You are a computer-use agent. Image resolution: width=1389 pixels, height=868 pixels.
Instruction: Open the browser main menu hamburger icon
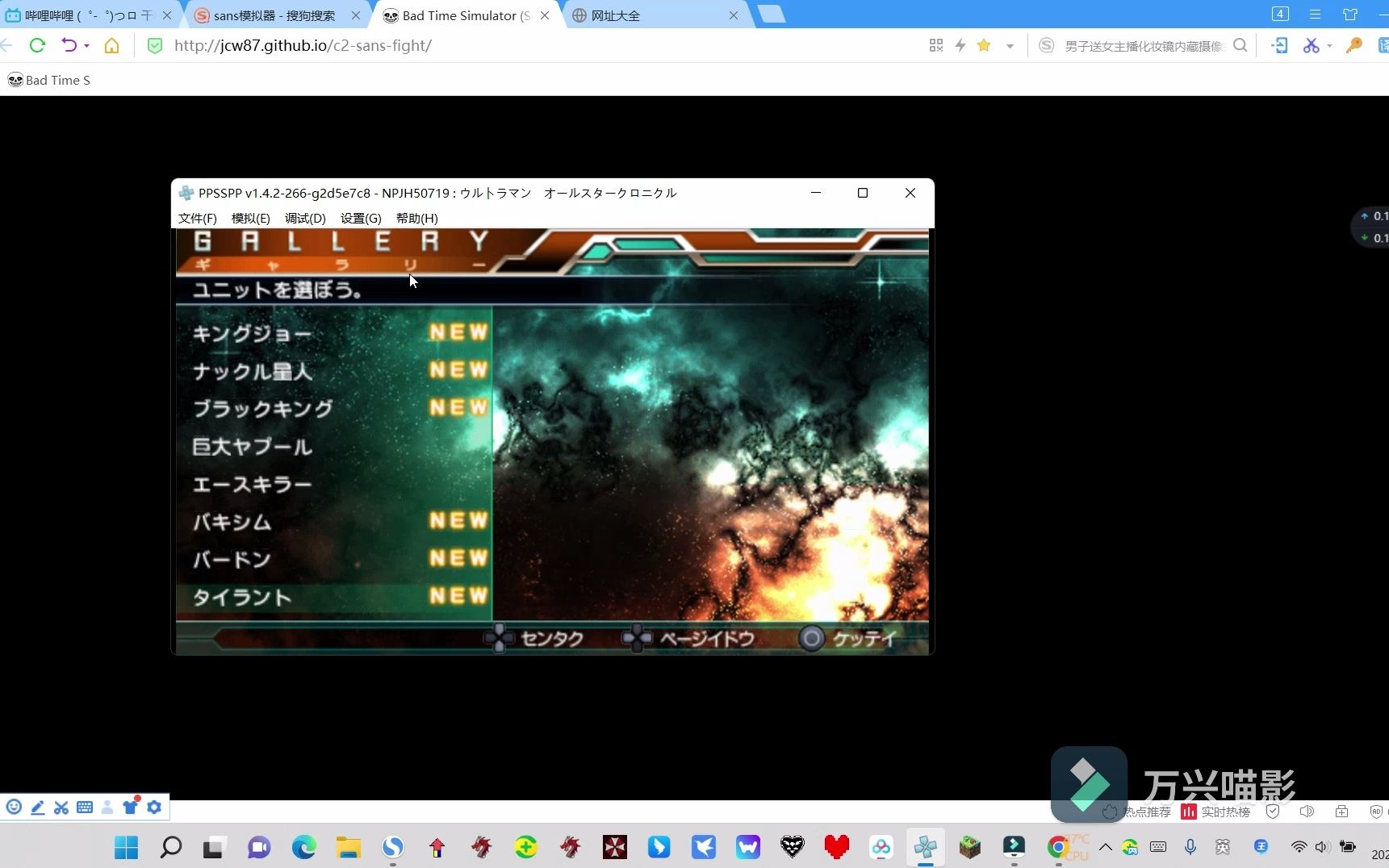(x=1315, y=15)
